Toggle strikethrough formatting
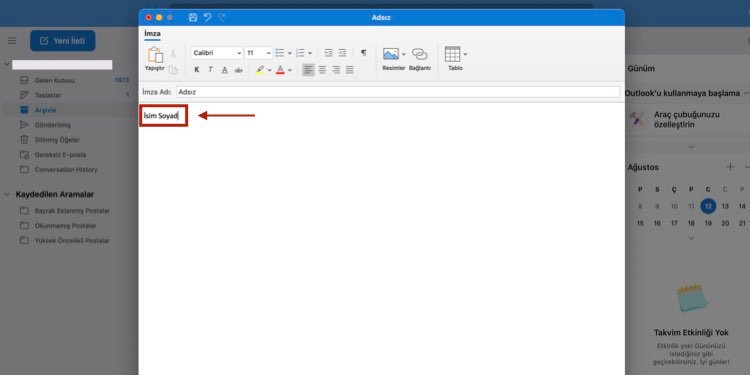 [238, 70]
